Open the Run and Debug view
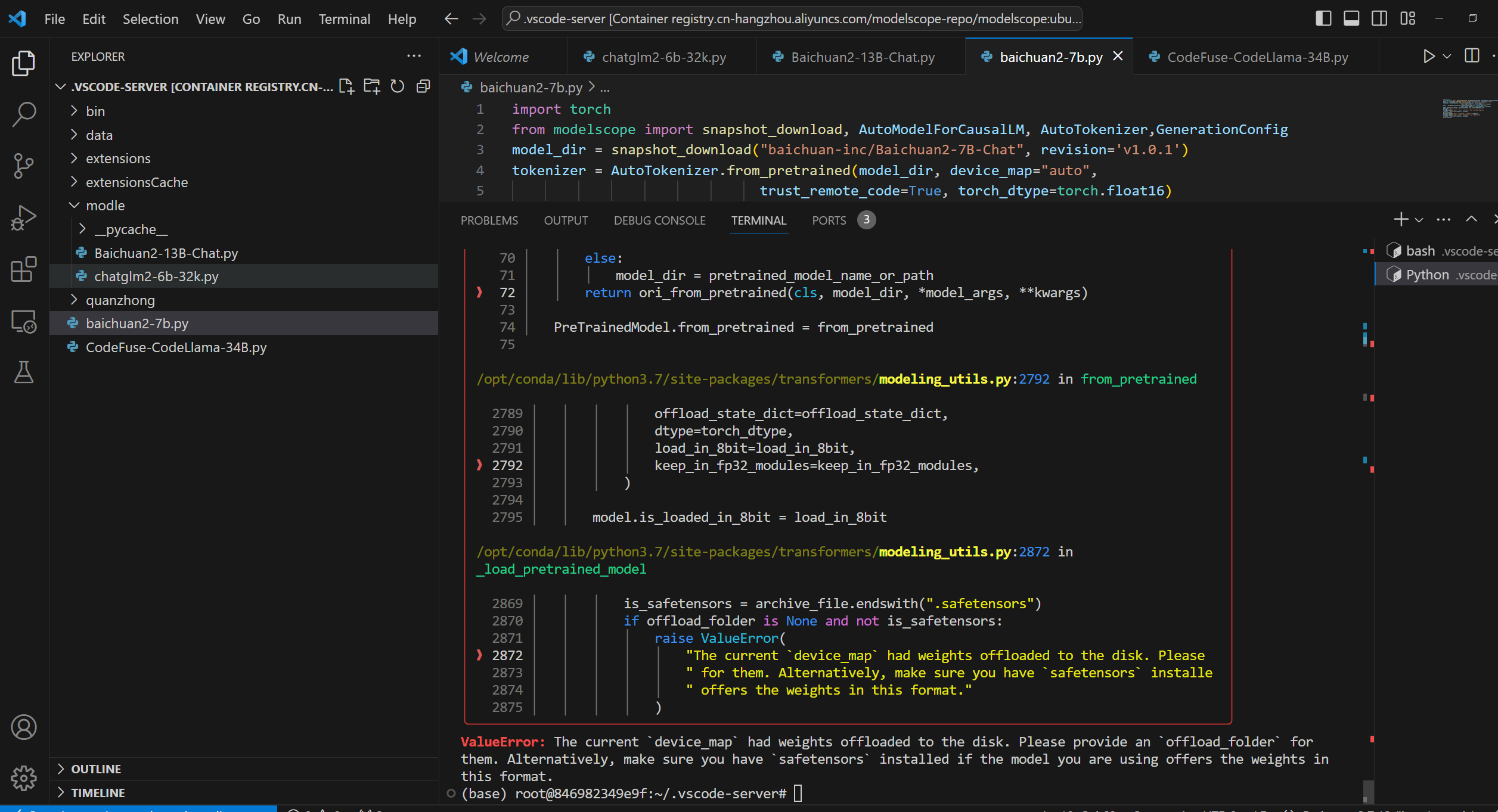The width and height of the screenshot is (1498, 812). pos(24,217)
